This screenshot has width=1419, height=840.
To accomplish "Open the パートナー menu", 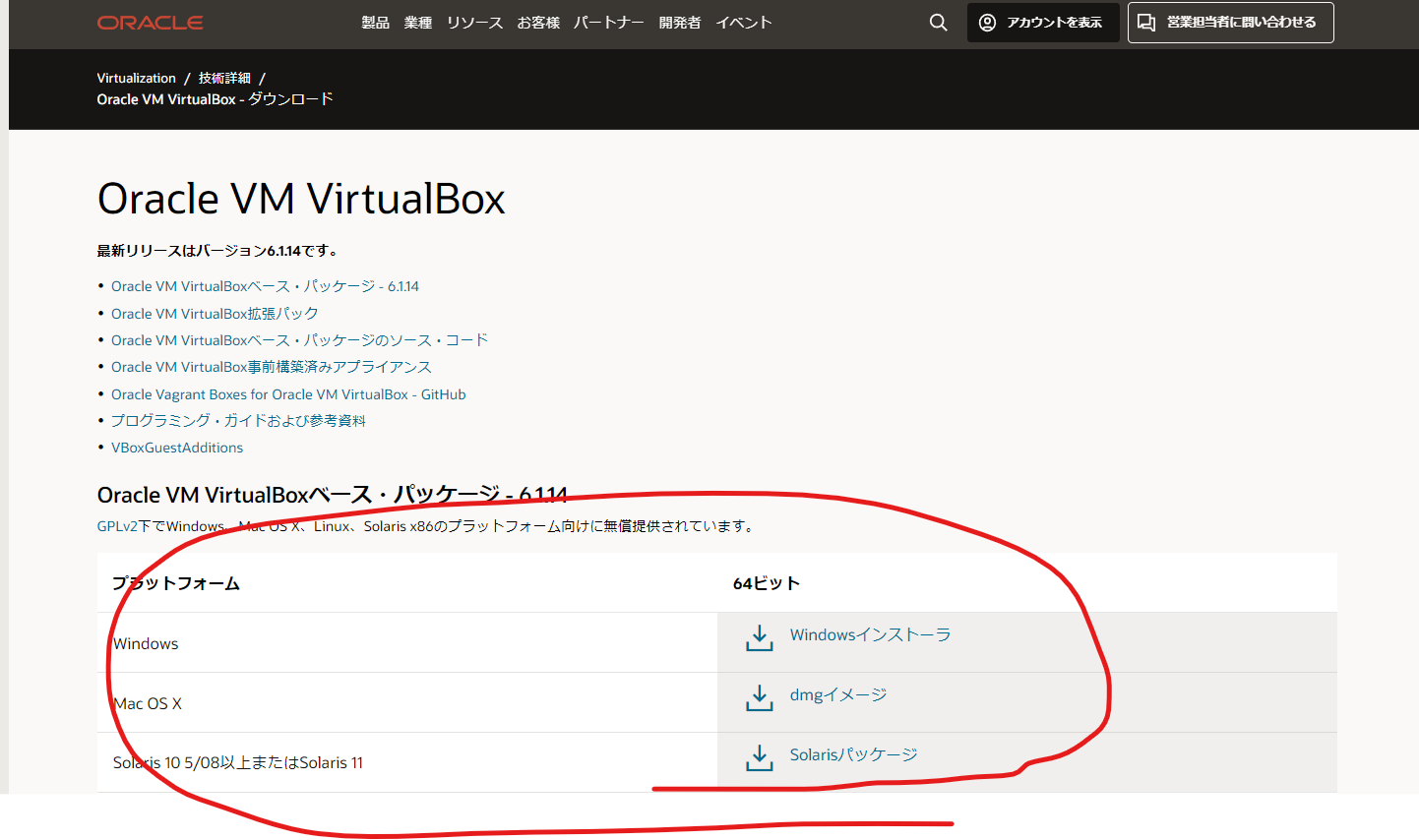I will [x=609, y=23].
